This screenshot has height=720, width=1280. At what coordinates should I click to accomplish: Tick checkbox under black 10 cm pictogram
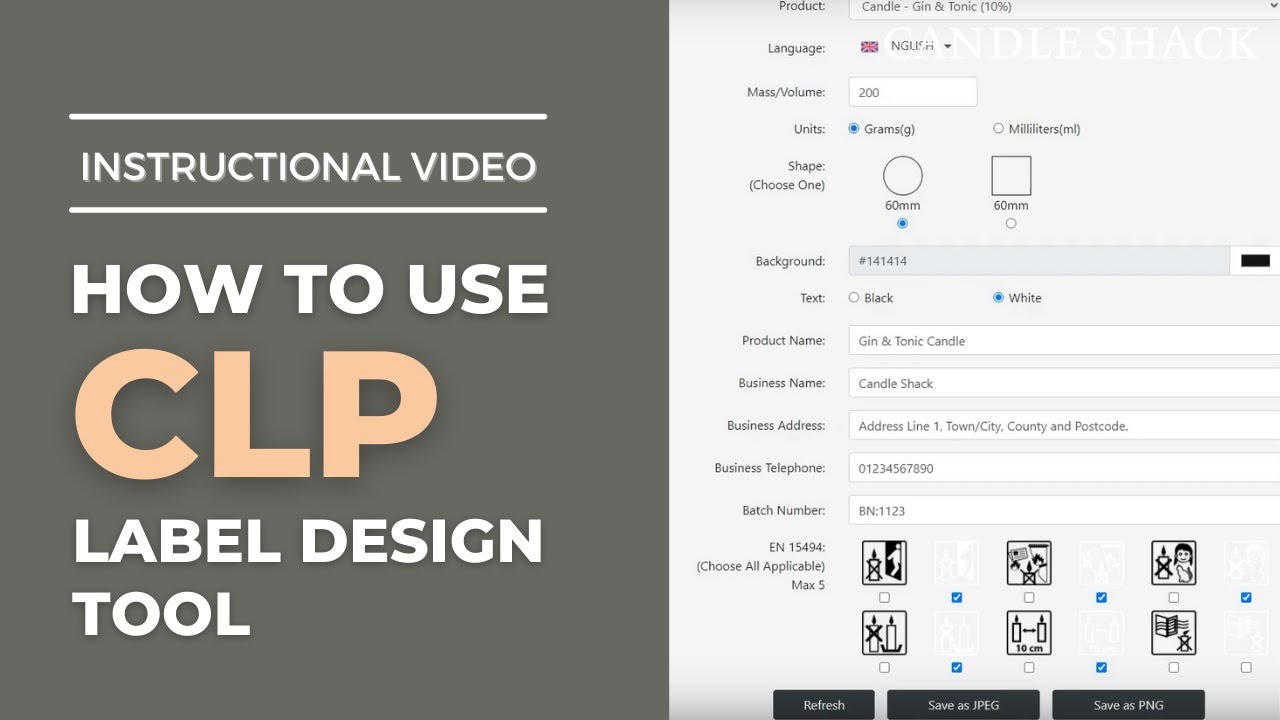[x=1029, y=667]
